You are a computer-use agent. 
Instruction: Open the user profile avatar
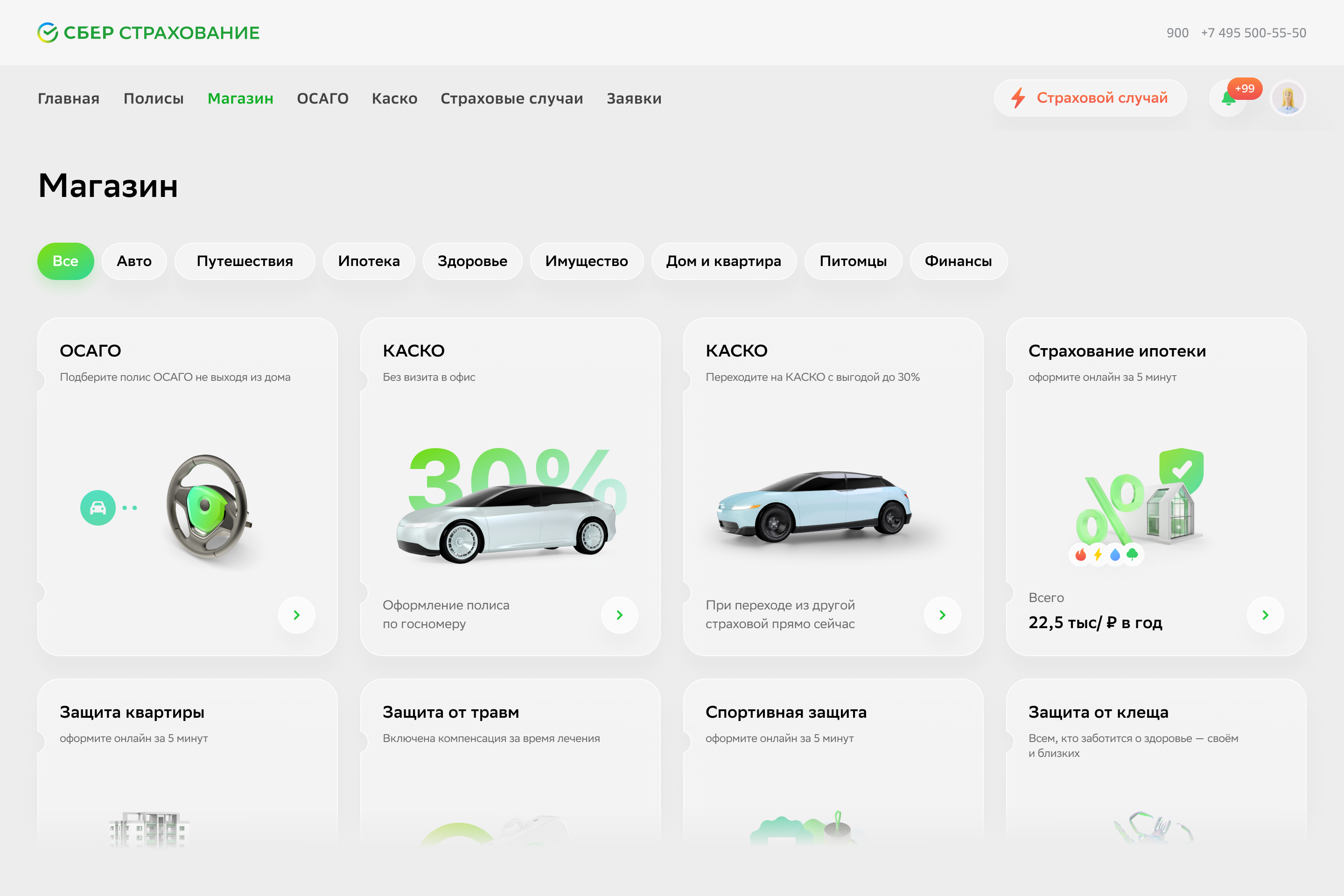coord(1288,98)
